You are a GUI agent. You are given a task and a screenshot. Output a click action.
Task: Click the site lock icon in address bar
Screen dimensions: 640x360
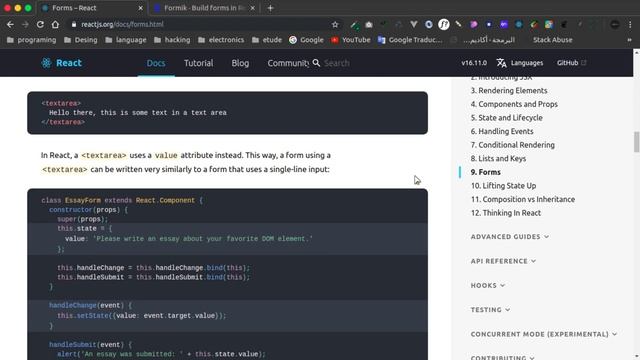74,24
